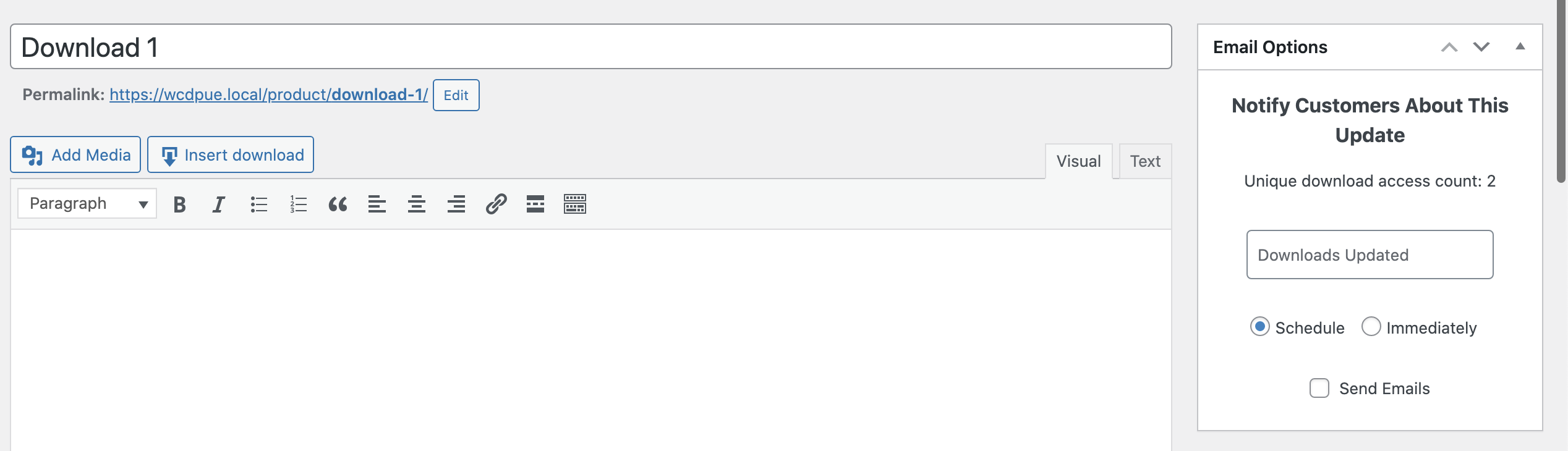Click the Downloads Updated subject field
Image resolution: width=1568 pixels, height=451 pixels.
coord(1370,255)
